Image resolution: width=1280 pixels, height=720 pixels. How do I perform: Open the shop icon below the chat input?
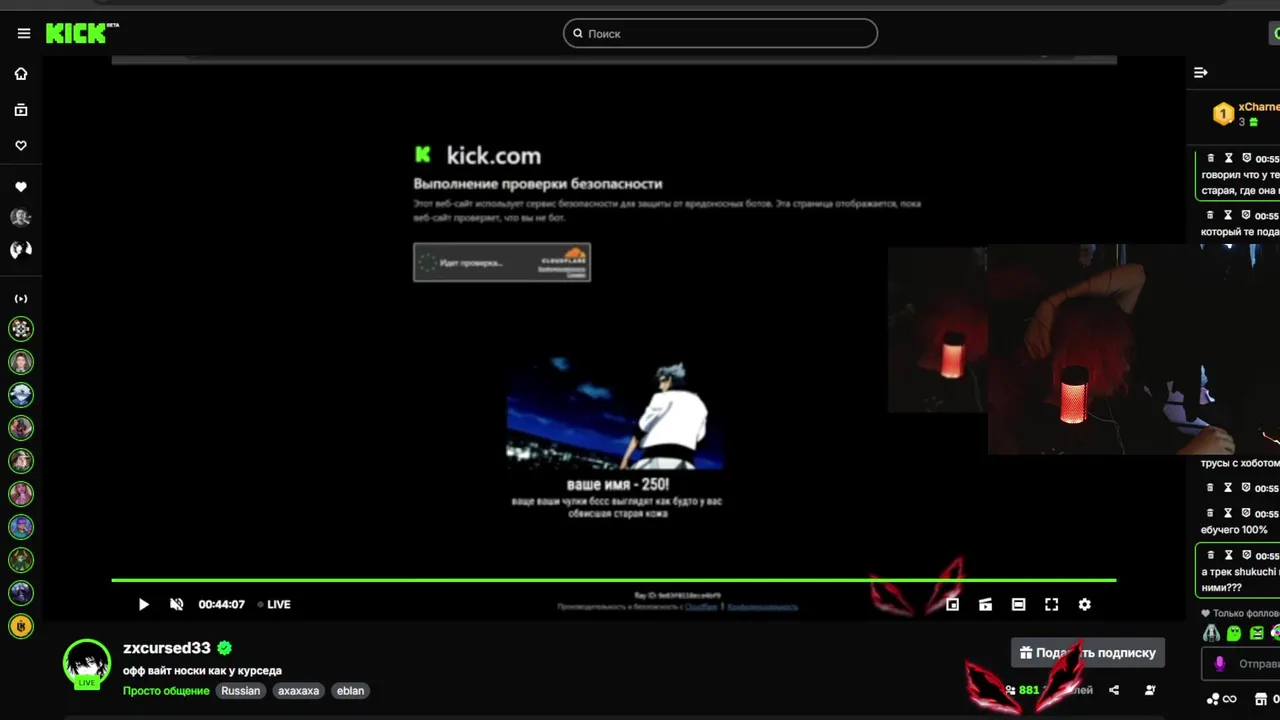coord(1262,699)
